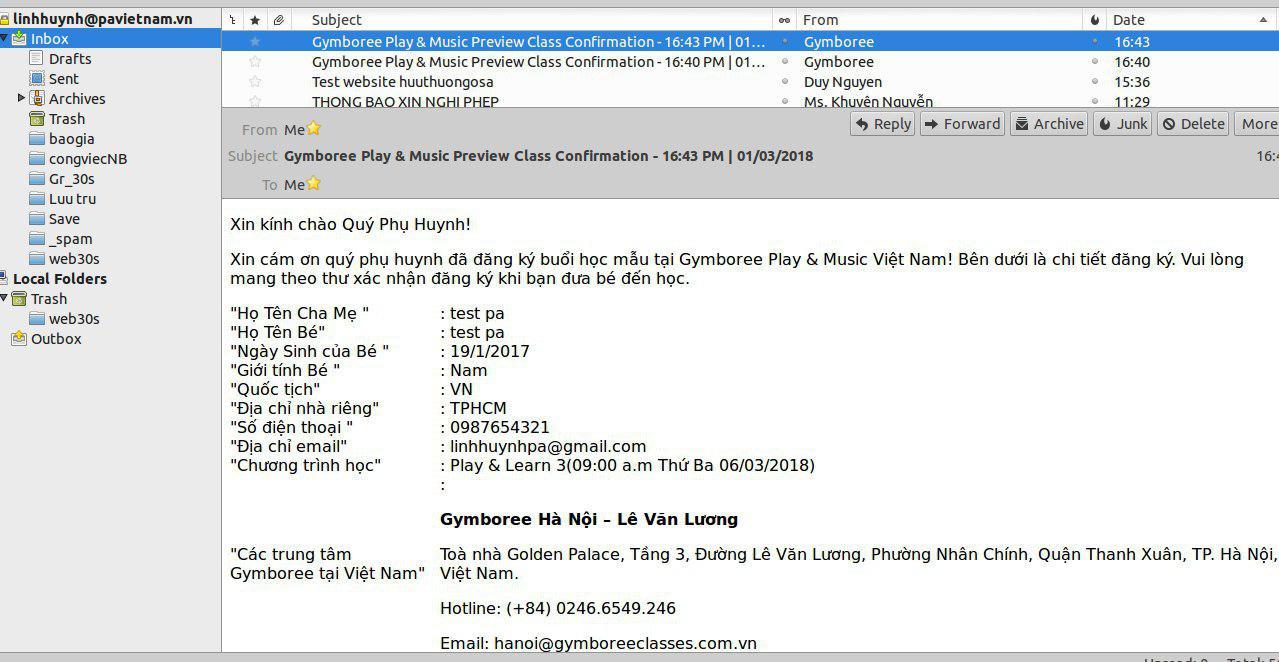The height and width of the screenshot is (662, 1279).
Task: Open the baogia folder
Action: (x=71, y=139)
